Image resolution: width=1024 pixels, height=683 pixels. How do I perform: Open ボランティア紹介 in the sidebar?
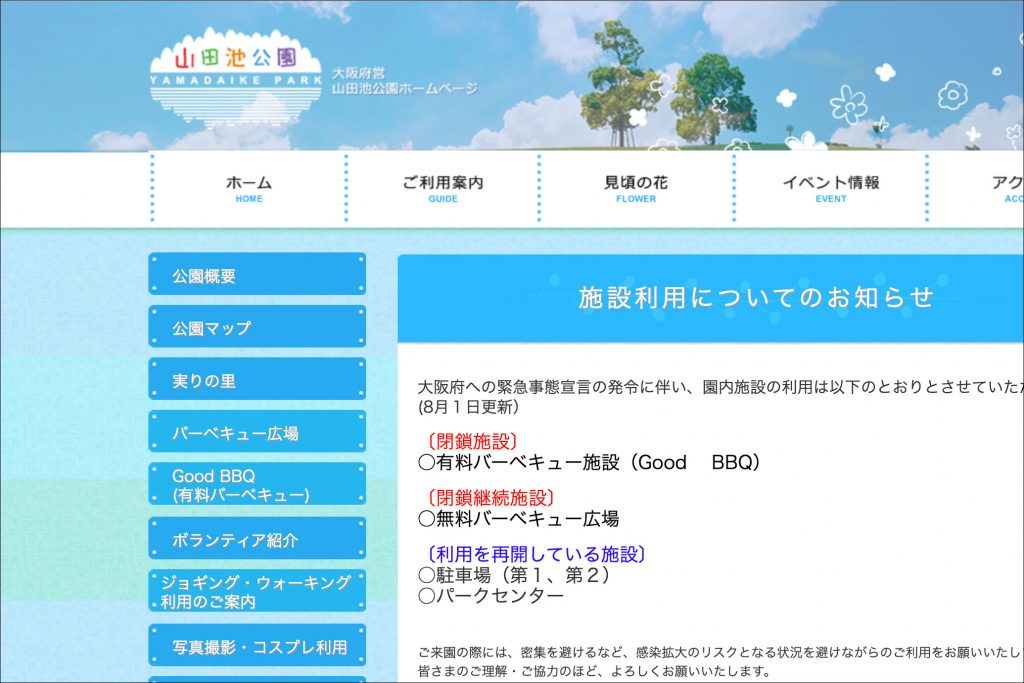click(x=257, y=540)
